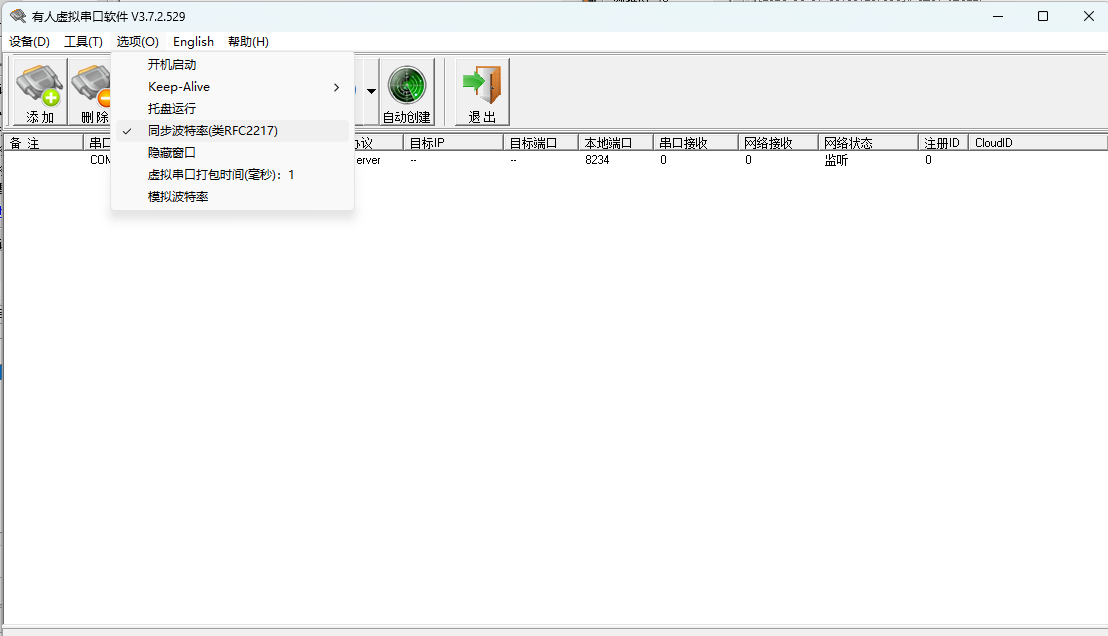
Task: Click the 添加 (add port) toolbar icon
Action: click(x=40, y=92)
